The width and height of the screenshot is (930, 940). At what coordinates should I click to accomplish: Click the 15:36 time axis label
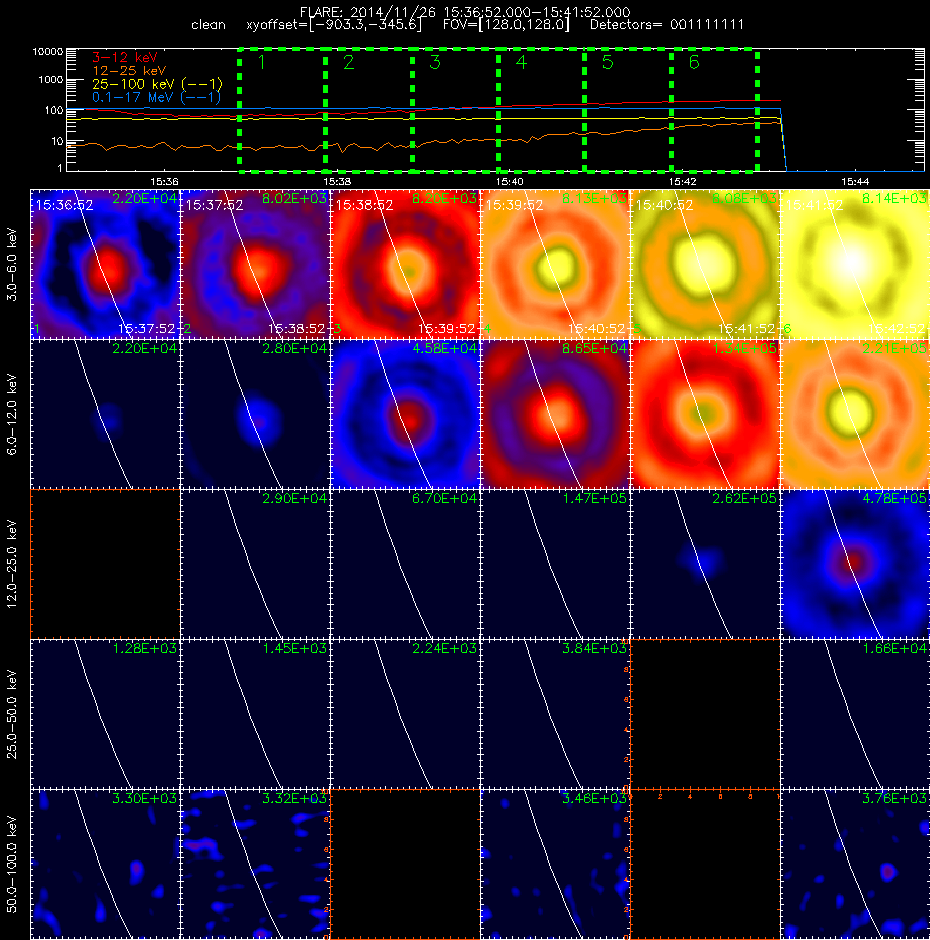point(164,181)
